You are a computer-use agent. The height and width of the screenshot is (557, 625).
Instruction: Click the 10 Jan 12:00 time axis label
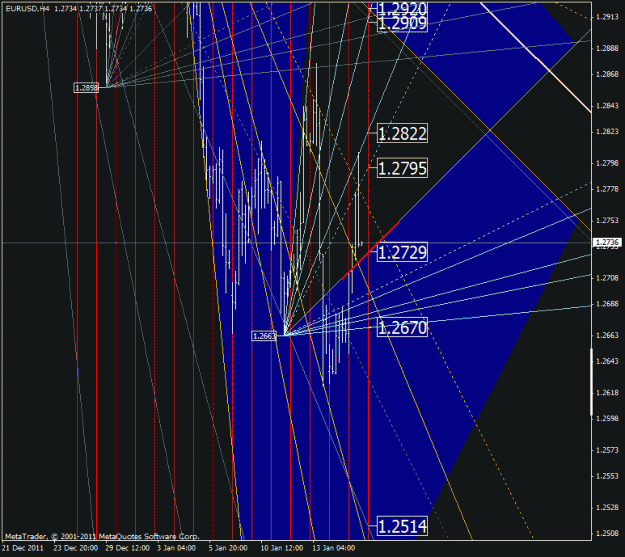(x=282, y=548)
